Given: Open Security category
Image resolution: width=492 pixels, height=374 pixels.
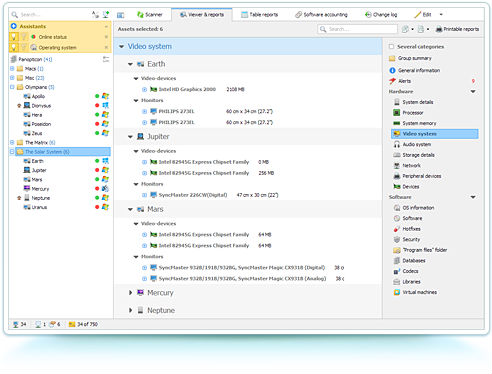Looking at the screenshot, I should (407, 240).
